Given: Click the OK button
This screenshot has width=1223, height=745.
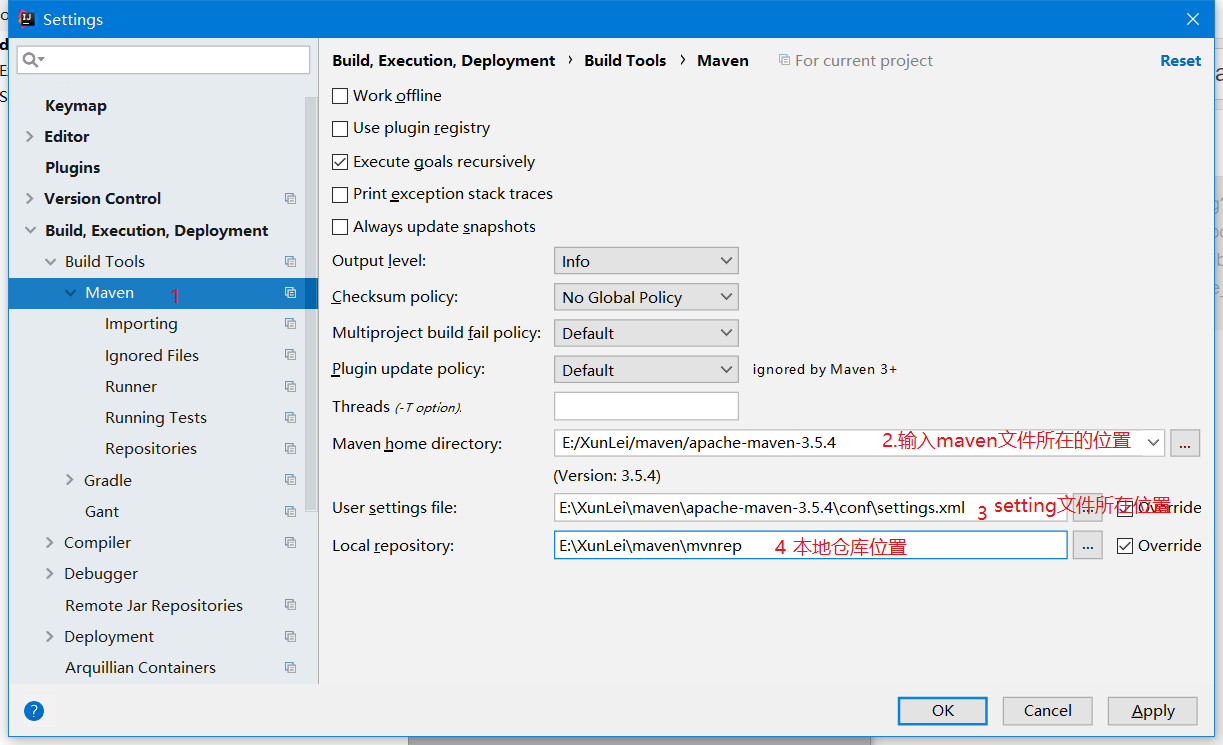Looking at the screenshot, I should (943, 711).
